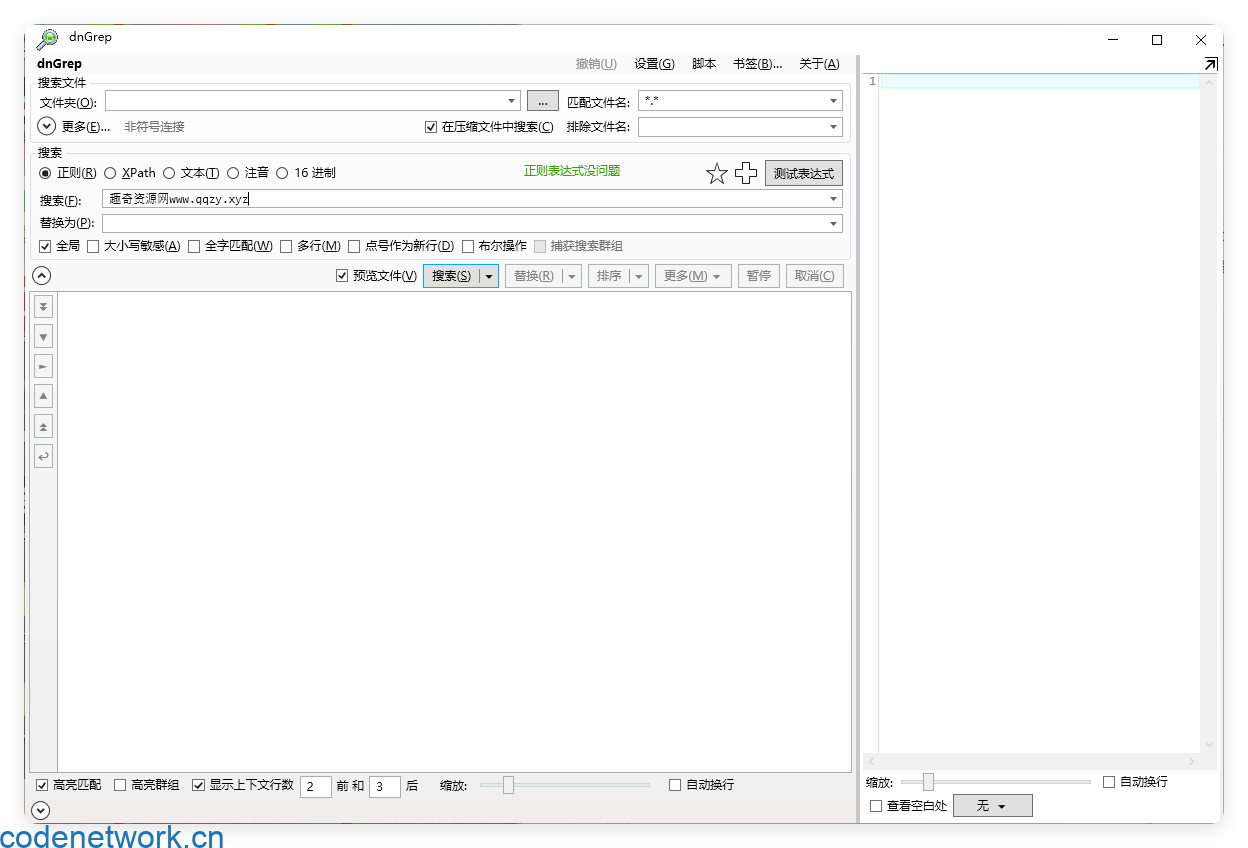Open the 书签(B) menu
Image resolution: width=1248 pixels, height=848 pixels.
pos(759,63)
